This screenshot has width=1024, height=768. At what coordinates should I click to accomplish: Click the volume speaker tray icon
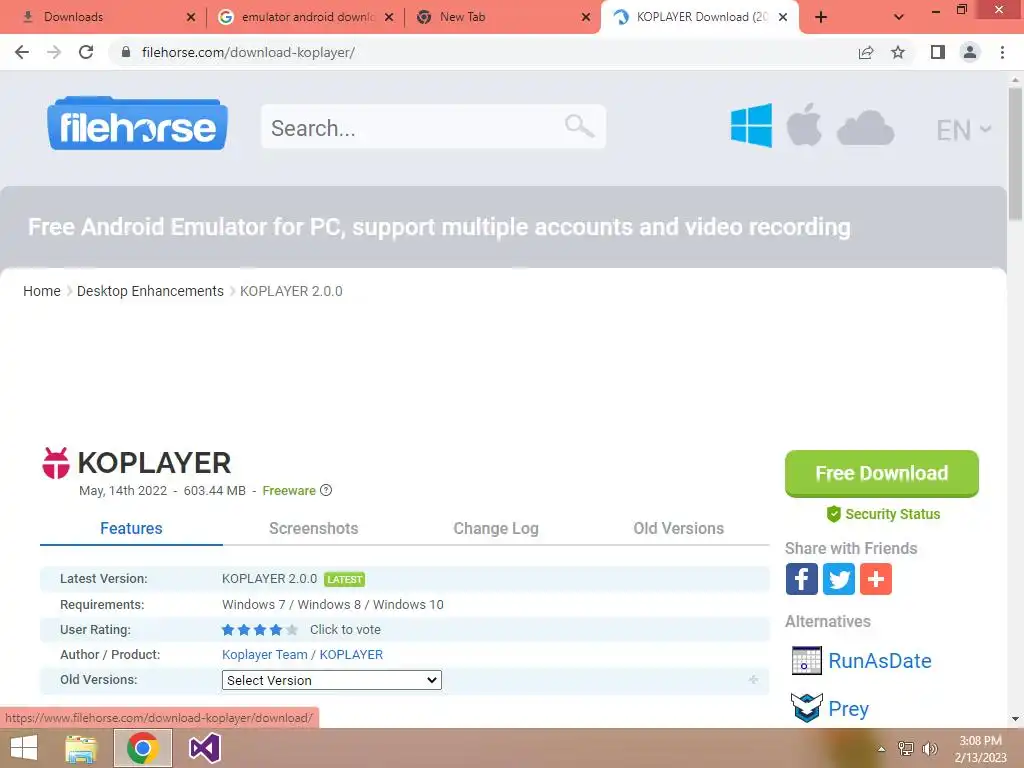929,749
